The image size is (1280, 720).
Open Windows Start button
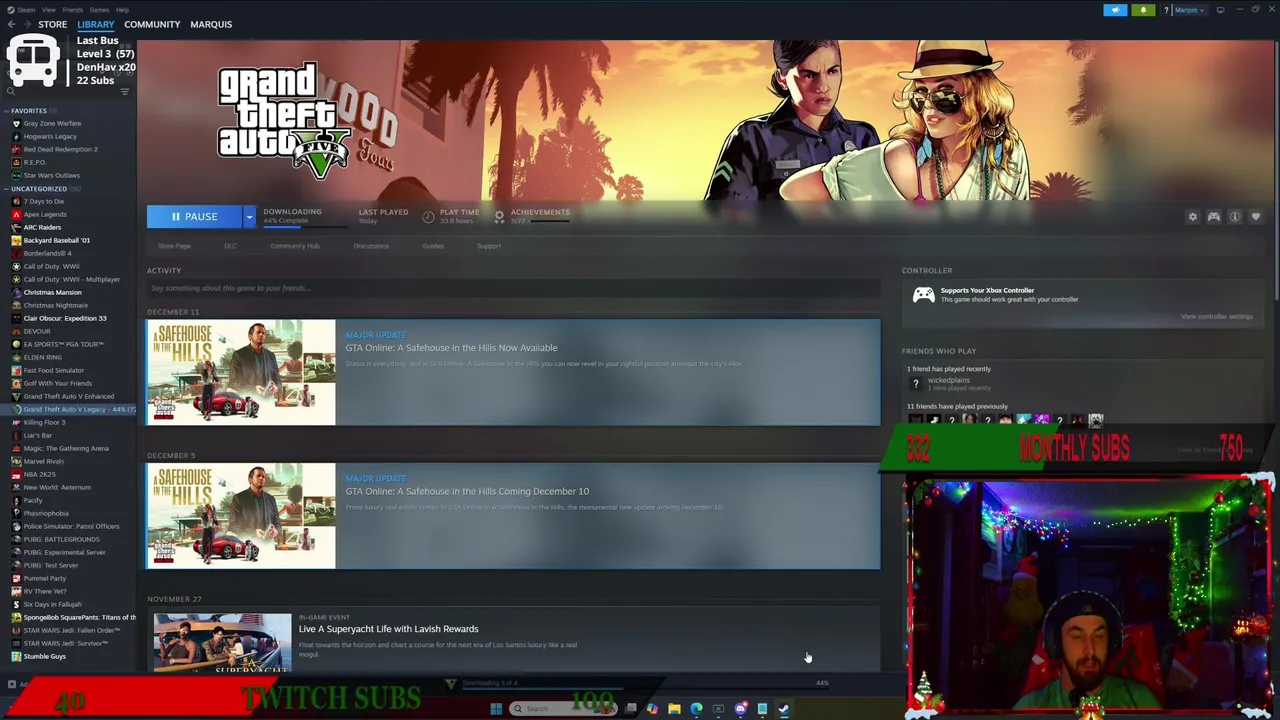pos(495,709)
